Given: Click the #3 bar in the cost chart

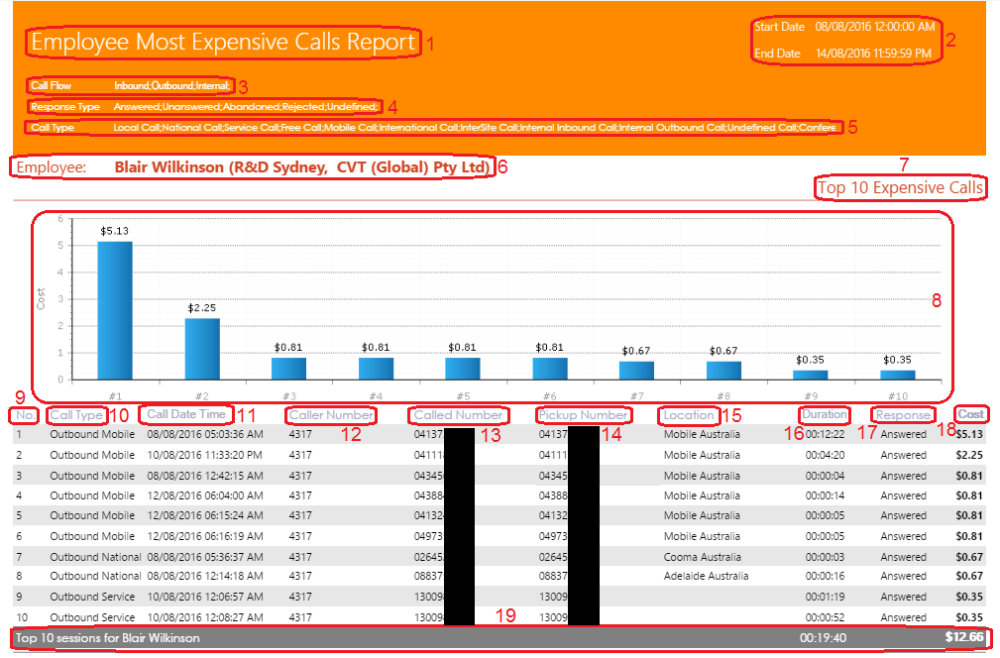Looking at the screenshot, I should point(289,369).
